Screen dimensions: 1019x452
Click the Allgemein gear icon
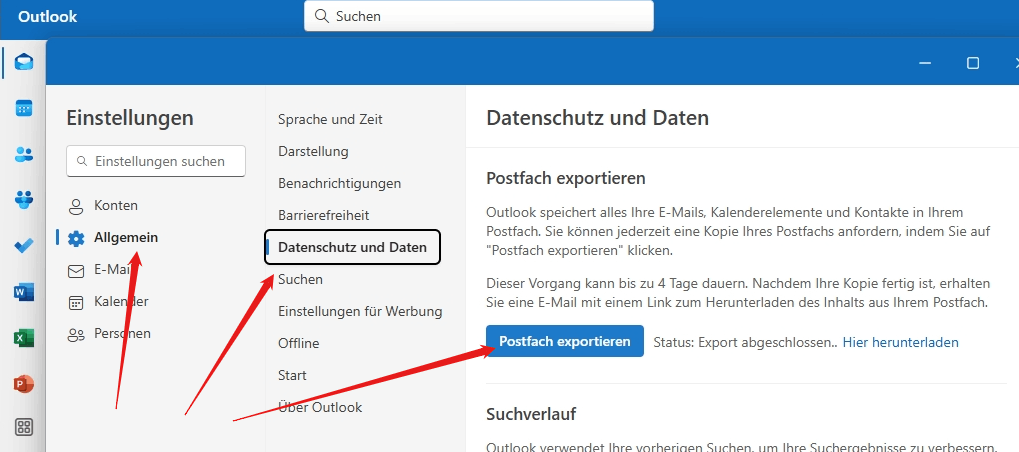point(76,238)
